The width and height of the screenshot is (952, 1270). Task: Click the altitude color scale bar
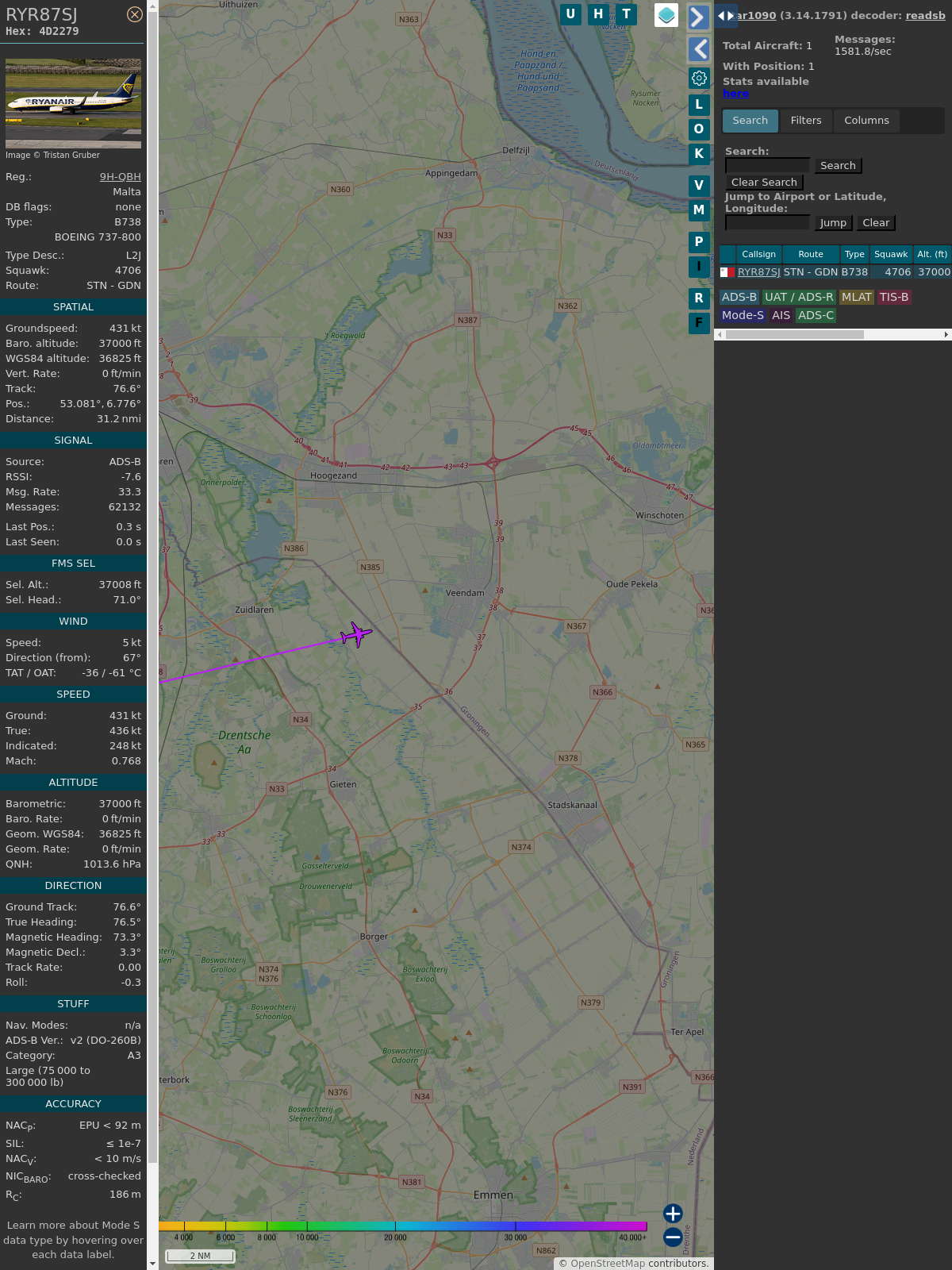click(x=403, y=1226)
